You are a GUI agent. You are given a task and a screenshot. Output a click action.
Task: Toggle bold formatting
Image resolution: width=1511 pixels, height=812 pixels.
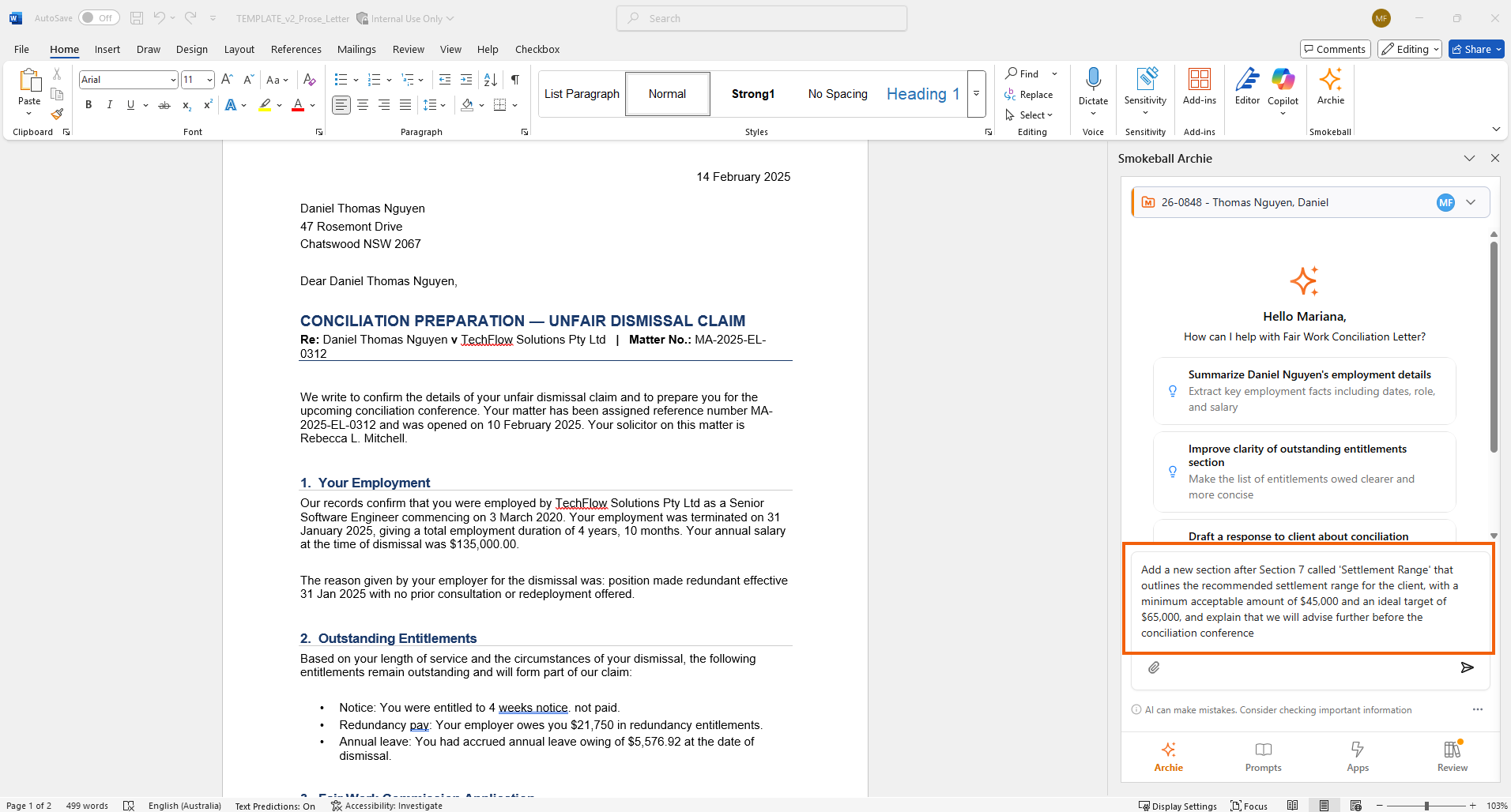tap(89, 105)
